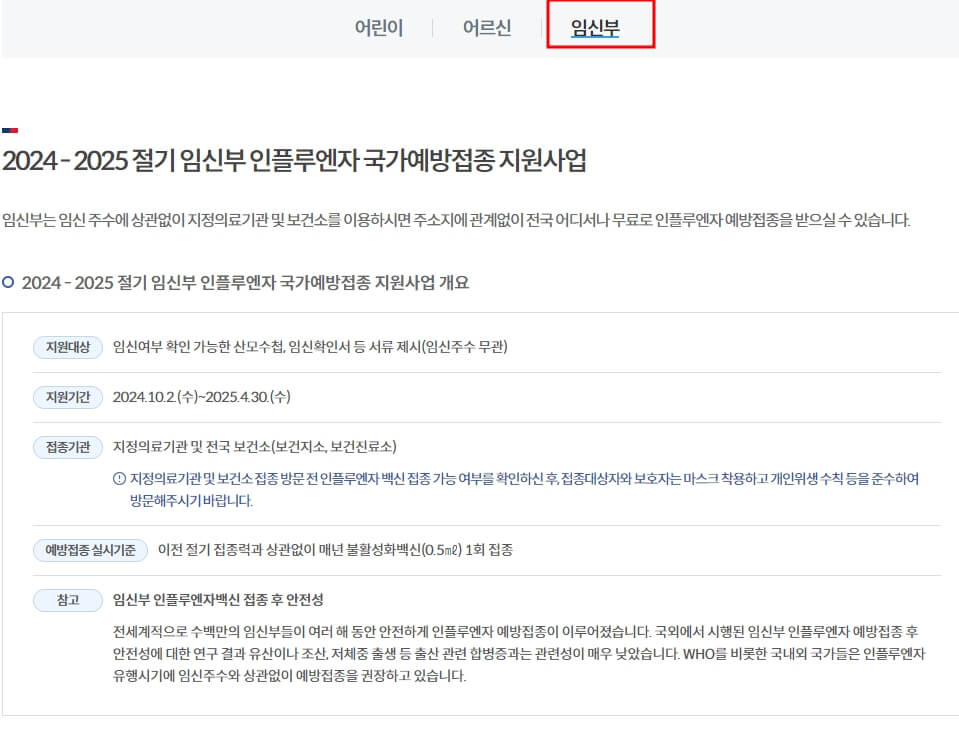Click the 2024-2025 절기 page title
Screen dimensions: 959x736
pyautogui.click(x=300, y=158)
